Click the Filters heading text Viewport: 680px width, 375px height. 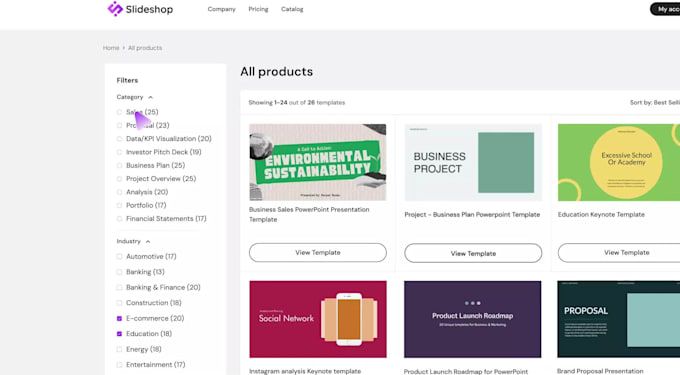tap(127, 80)
